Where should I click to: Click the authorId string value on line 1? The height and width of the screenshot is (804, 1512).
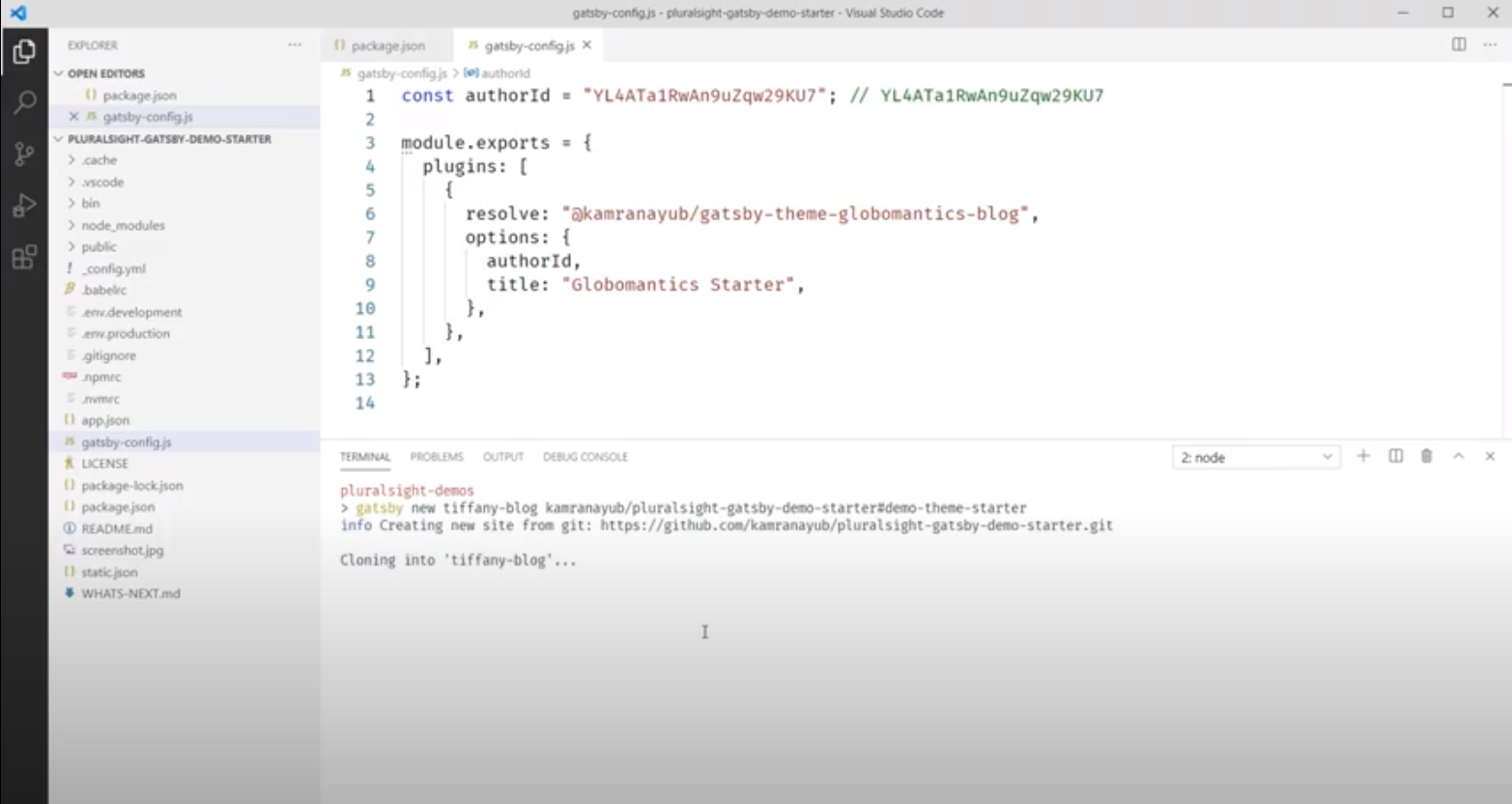704,96
